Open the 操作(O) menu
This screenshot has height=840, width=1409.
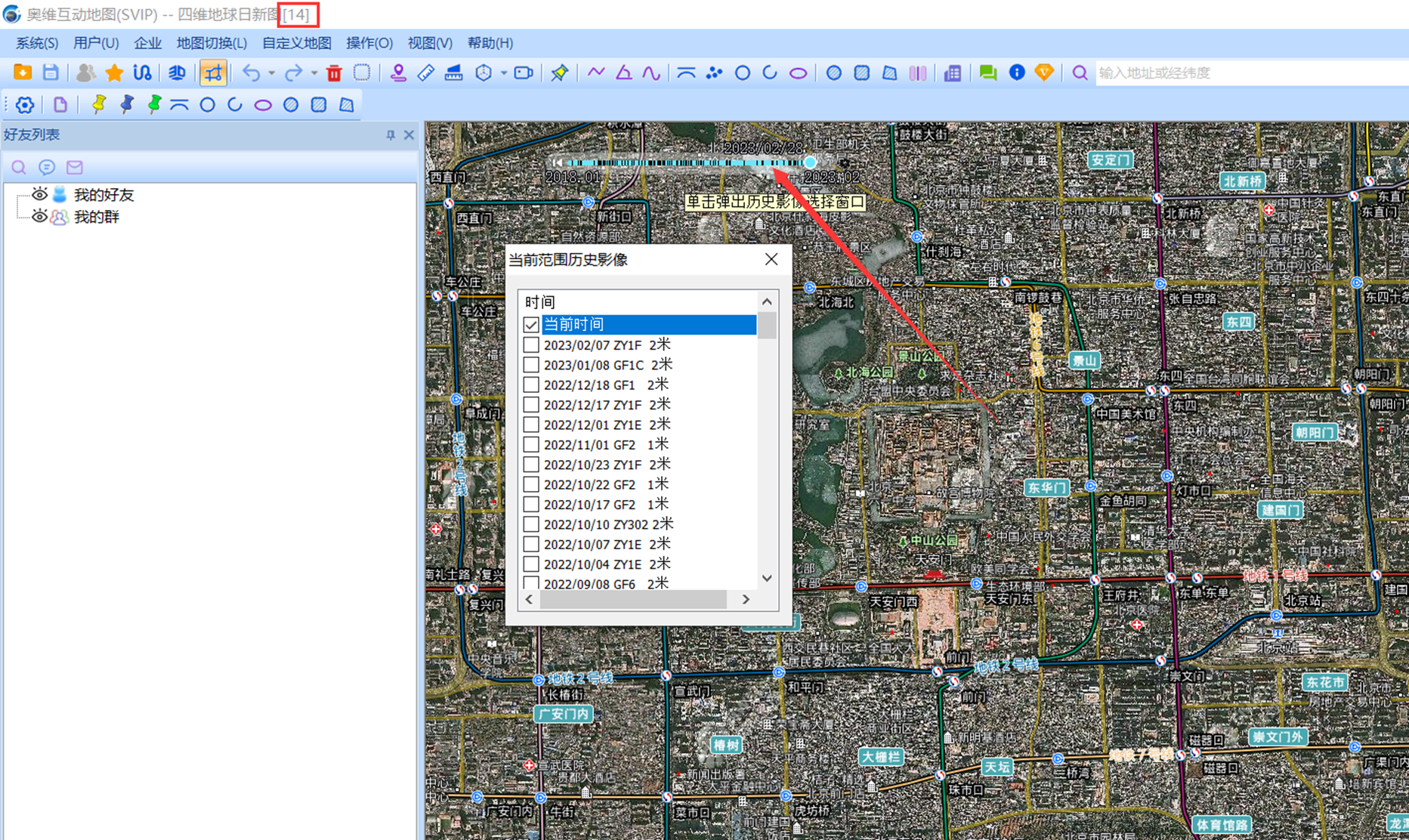pyautogui.click(x=369, y=43)
